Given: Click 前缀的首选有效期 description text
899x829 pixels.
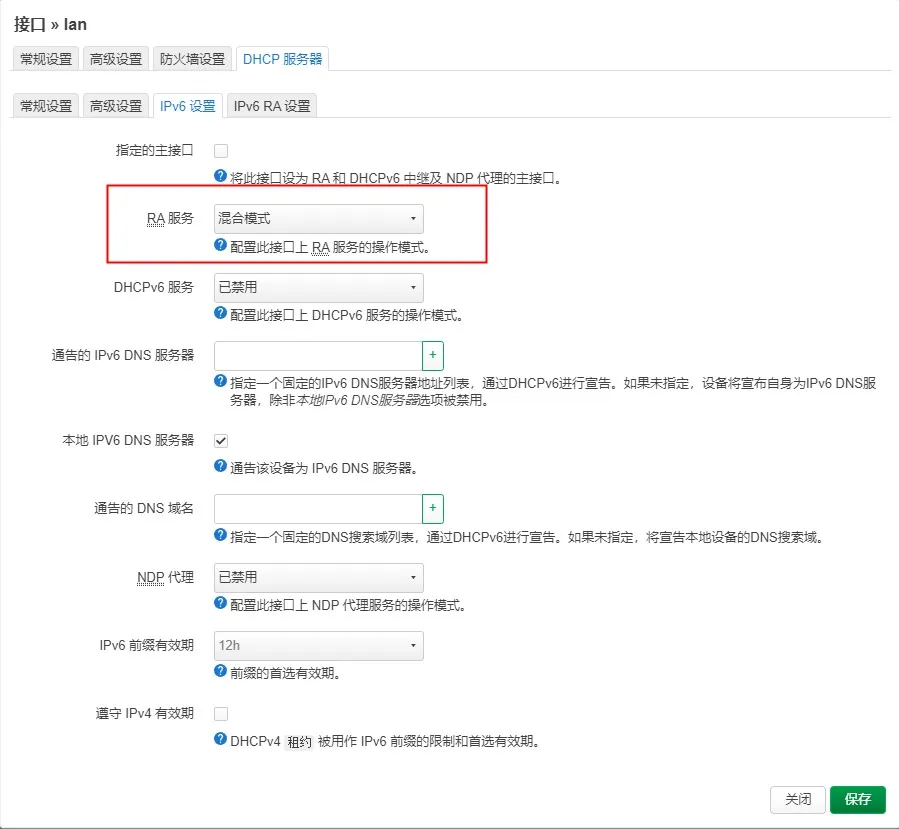Looking at the screenshot, I should [x=285, y=673].
